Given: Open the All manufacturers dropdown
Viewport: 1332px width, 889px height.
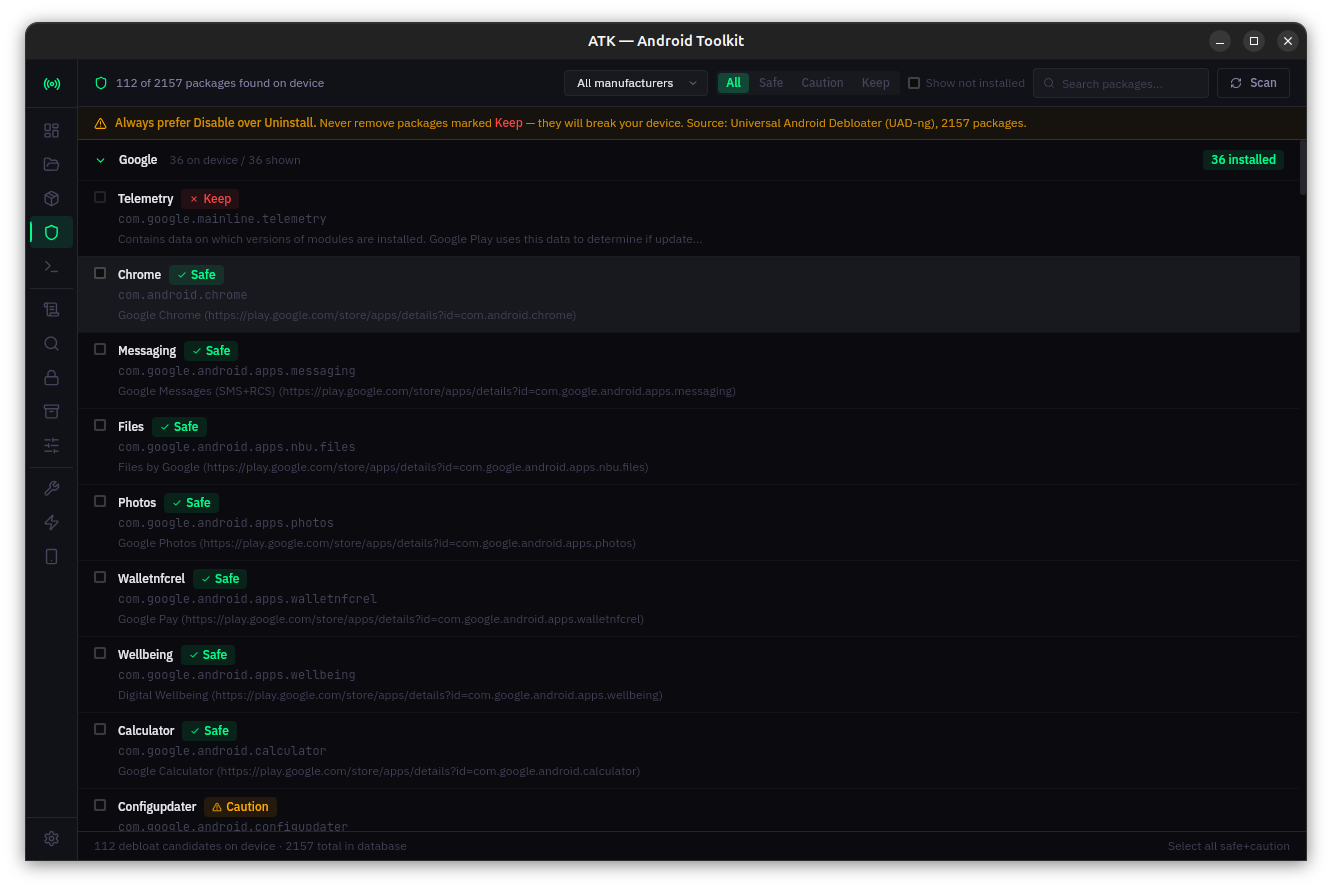Looking at the screenshot, I should click(636, 83).
